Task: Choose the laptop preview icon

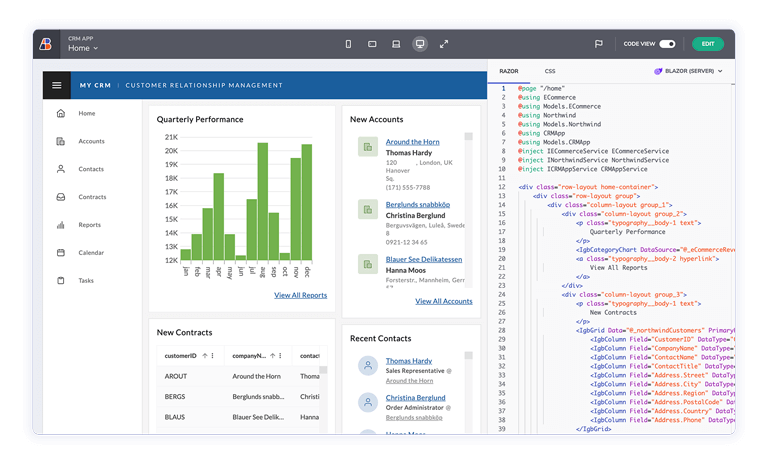Action: point(396,44)
